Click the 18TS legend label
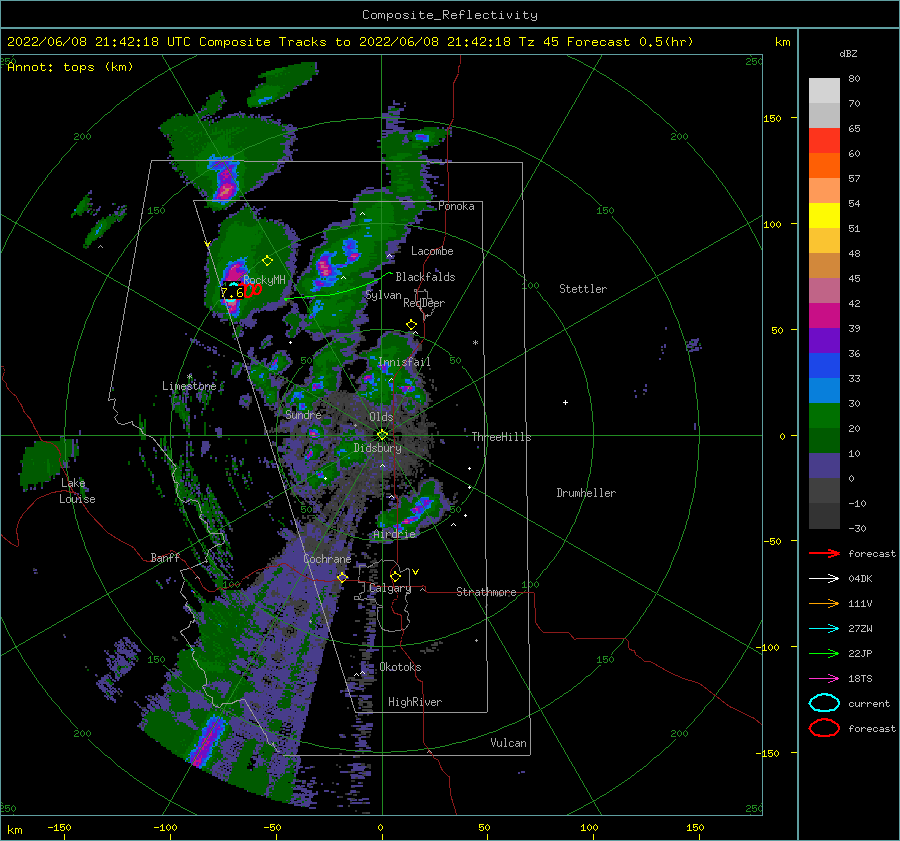Image resolution: width=900 pixels, height=841 pixels. tap(860, 679)
